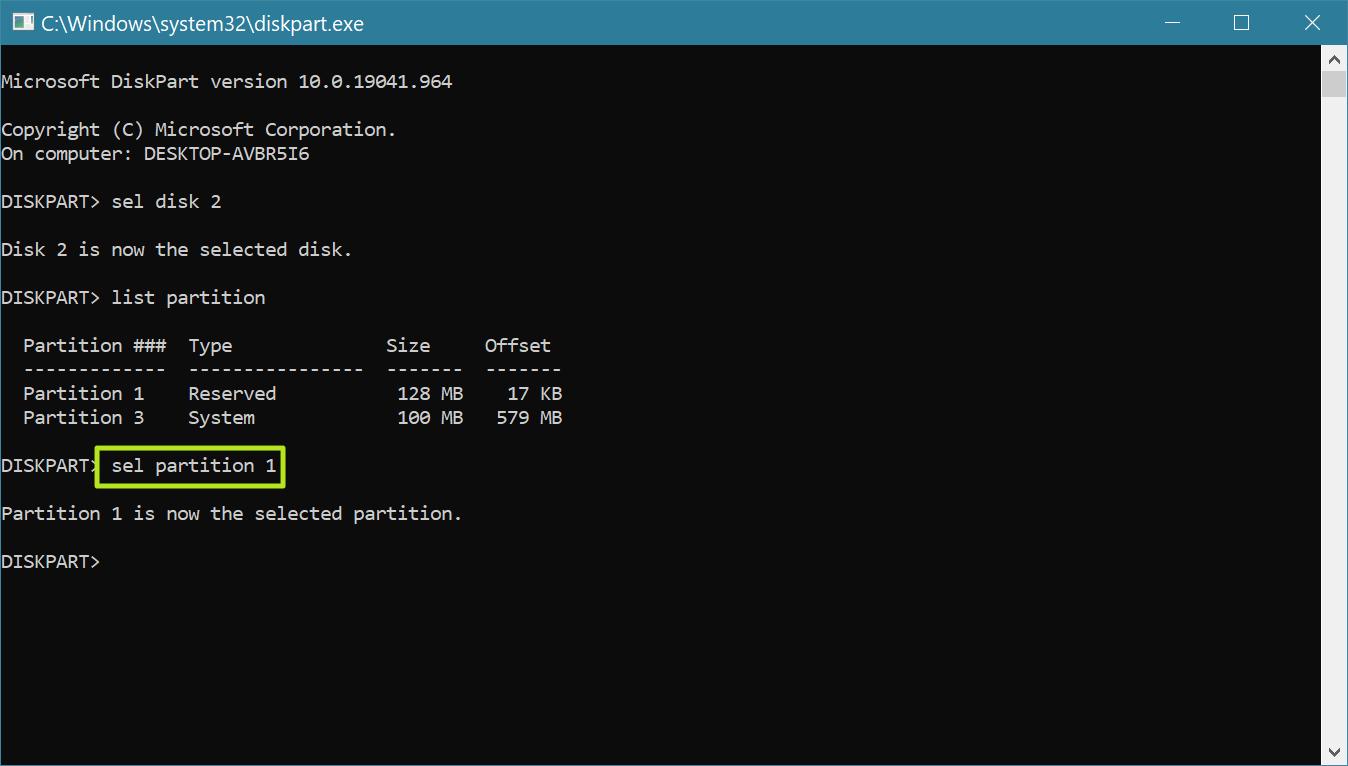Click the scrollbar up arrow
This screenshot has height=766, width=1348.
click(1334, 58)
